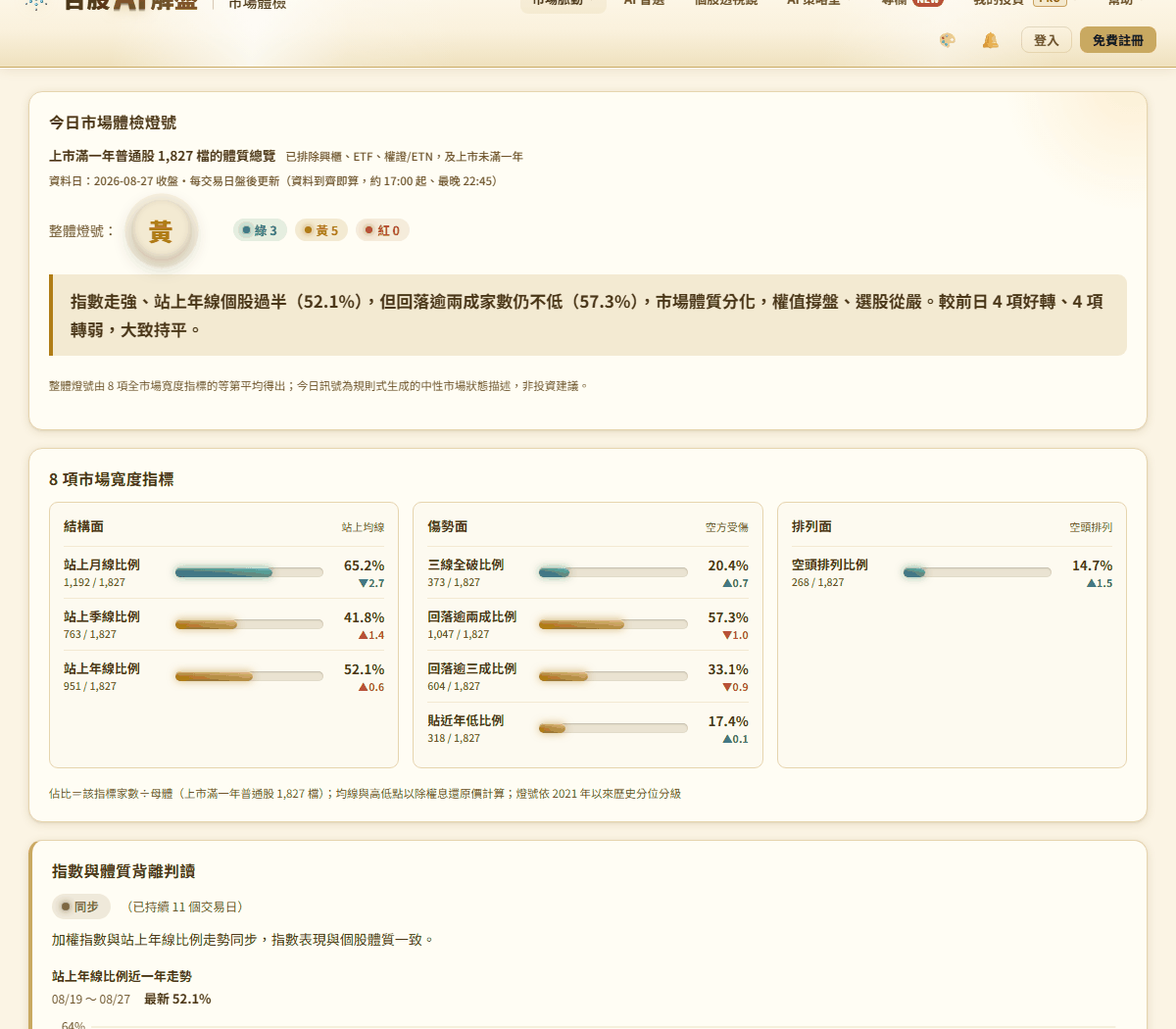Click the ▼2.7 change under 站上月線比例
The image size is (1176, 1029).
pyautogui.click(x=371, y=583)
